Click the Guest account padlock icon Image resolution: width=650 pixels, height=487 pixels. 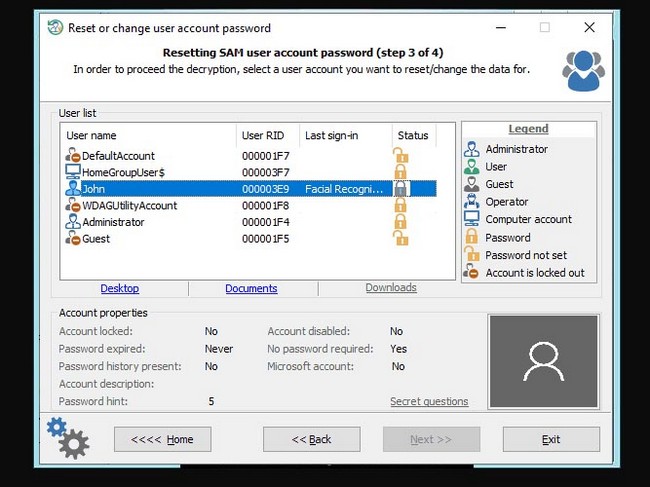(401, 239)
